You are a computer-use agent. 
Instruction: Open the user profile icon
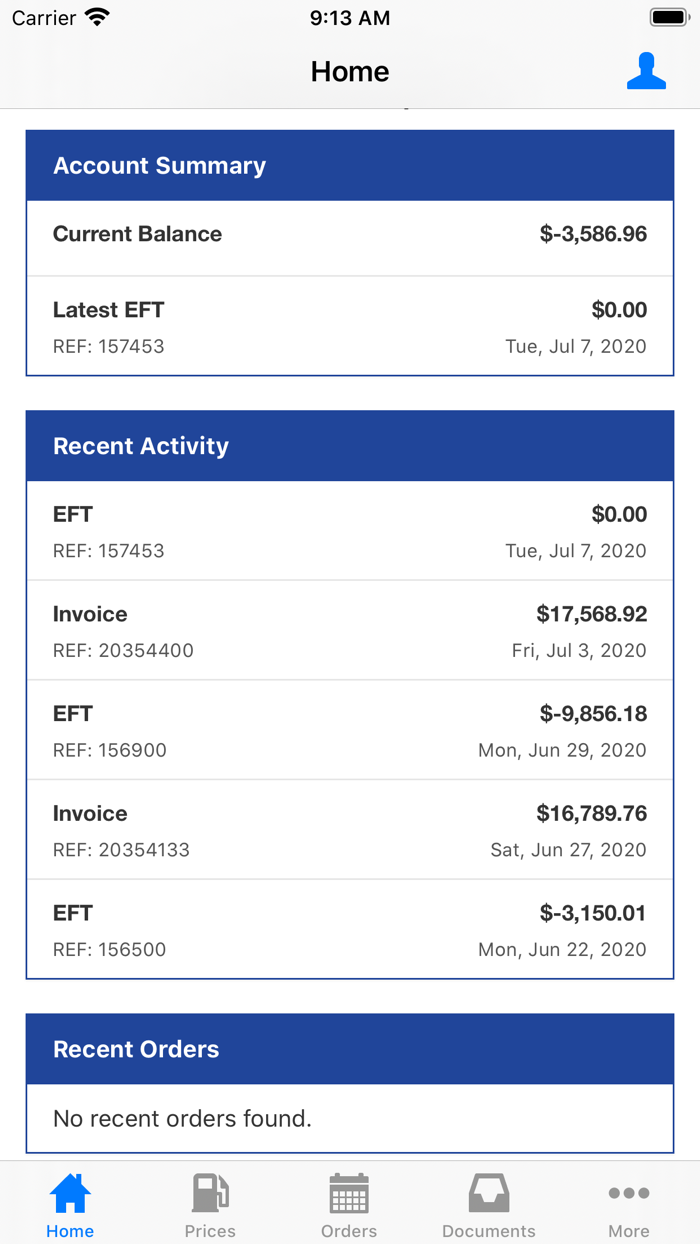[x=646, y=72]
